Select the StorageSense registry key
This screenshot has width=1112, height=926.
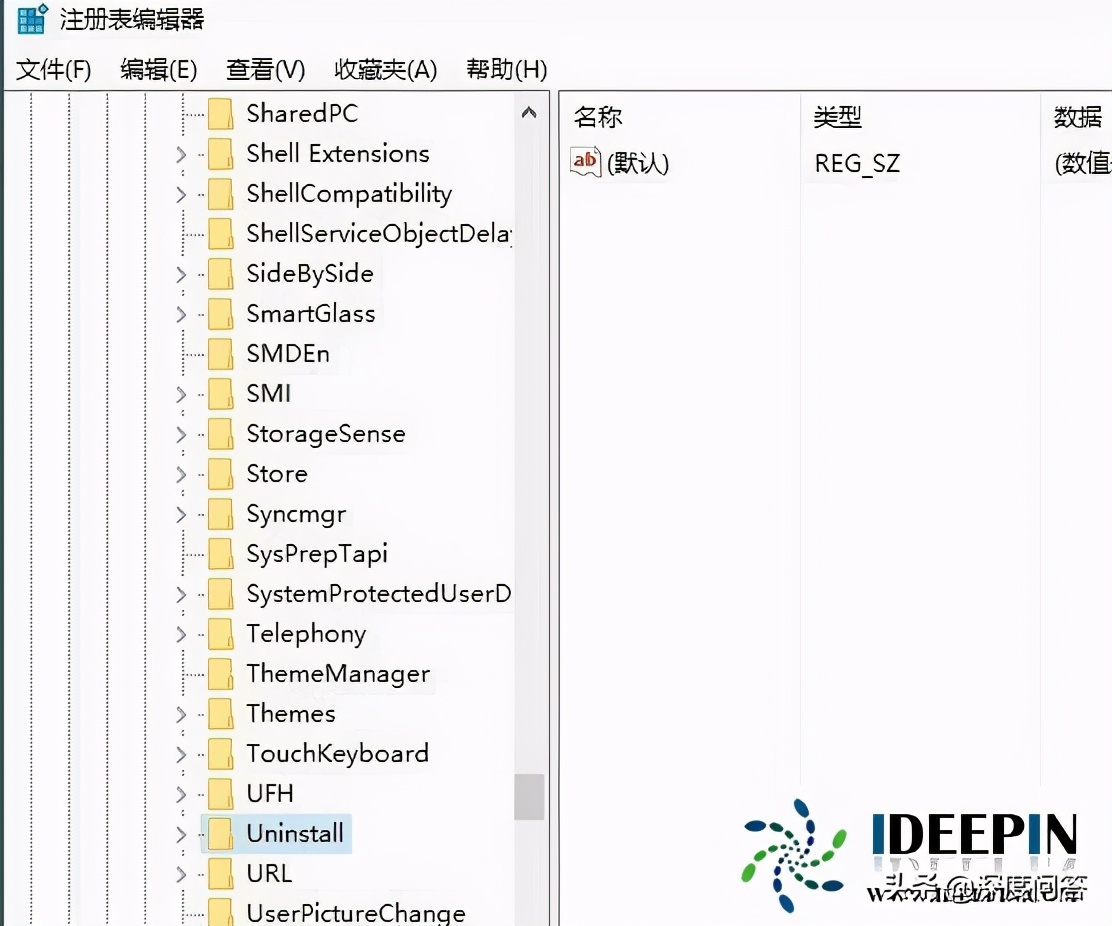click(325, 433)
